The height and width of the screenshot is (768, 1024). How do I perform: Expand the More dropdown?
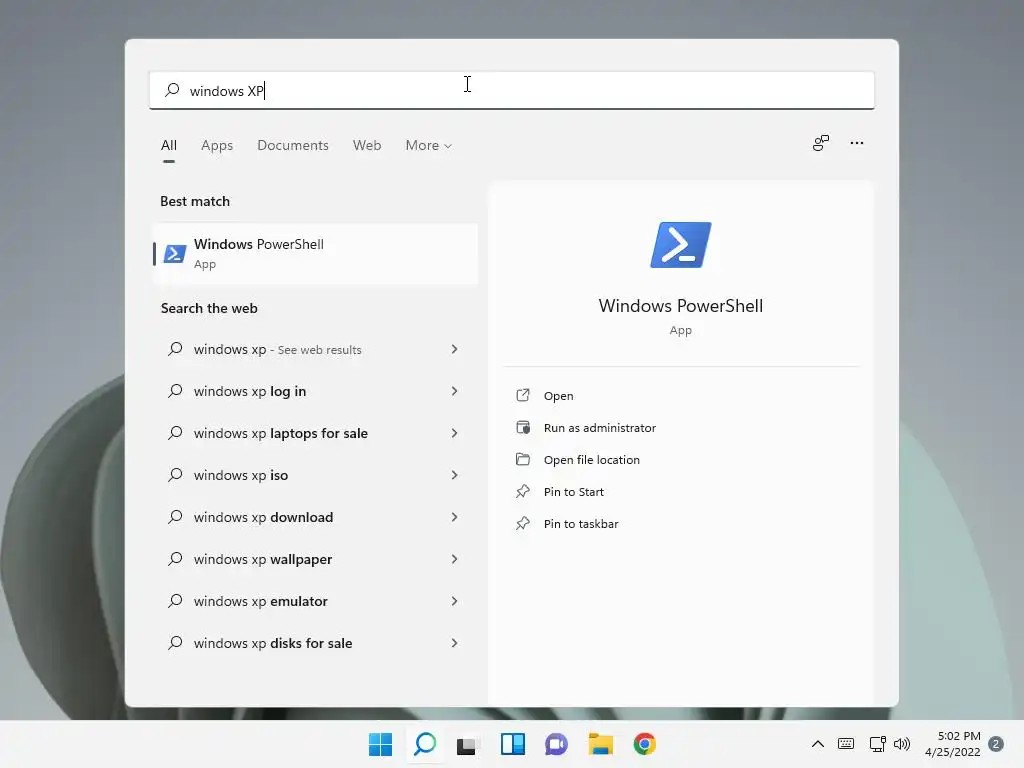(x=428, y=145)
